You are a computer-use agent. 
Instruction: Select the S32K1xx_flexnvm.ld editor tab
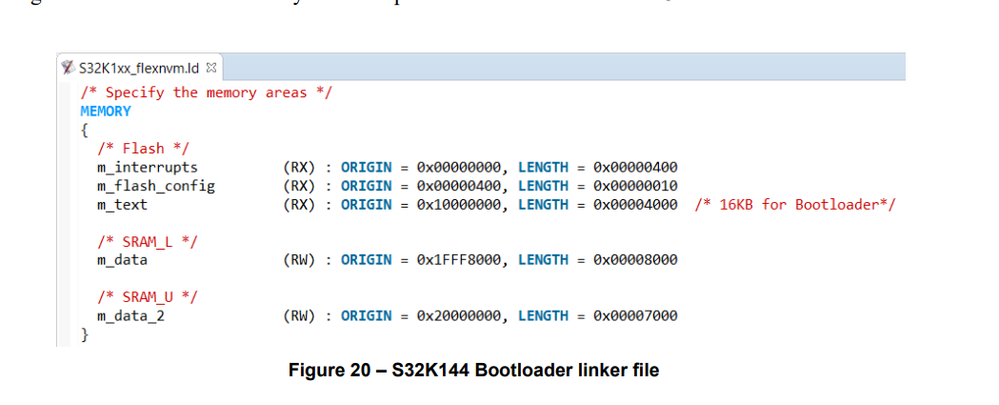point(140,67)
